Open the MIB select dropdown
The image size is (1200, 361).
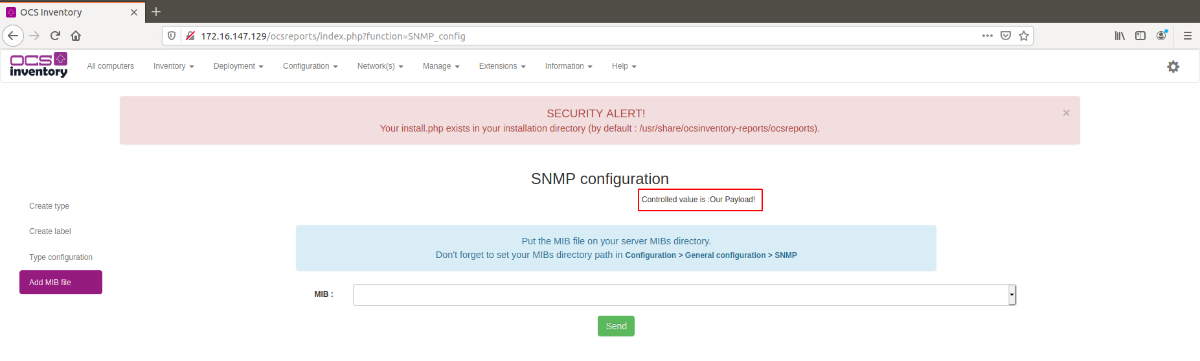pos(685,294)
